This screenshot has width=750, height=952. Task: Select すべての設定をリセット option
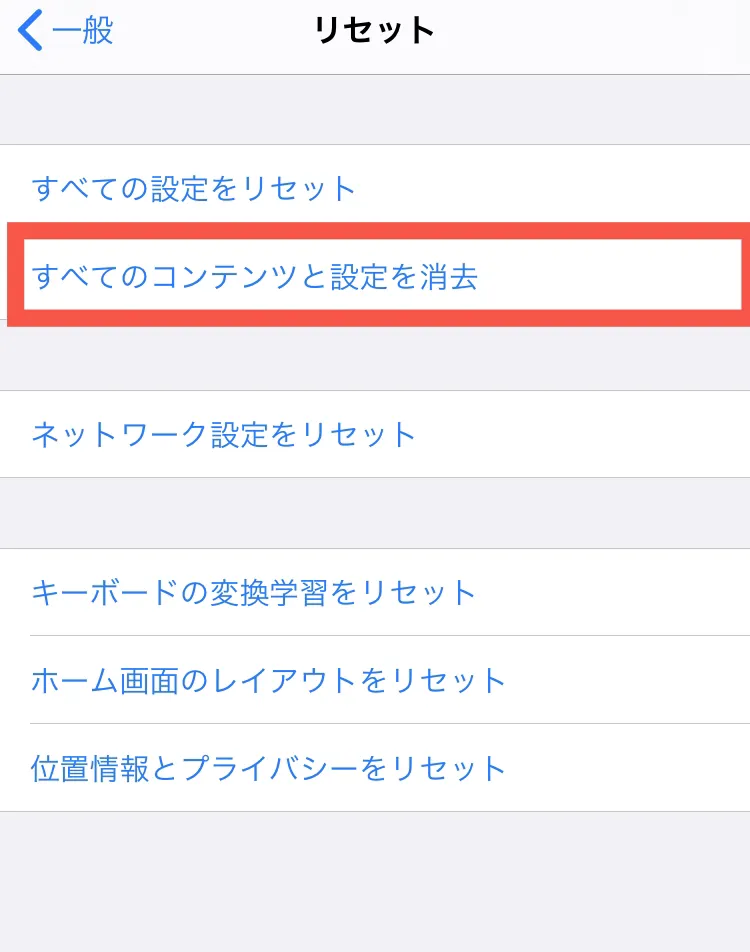tap(194, 188)
